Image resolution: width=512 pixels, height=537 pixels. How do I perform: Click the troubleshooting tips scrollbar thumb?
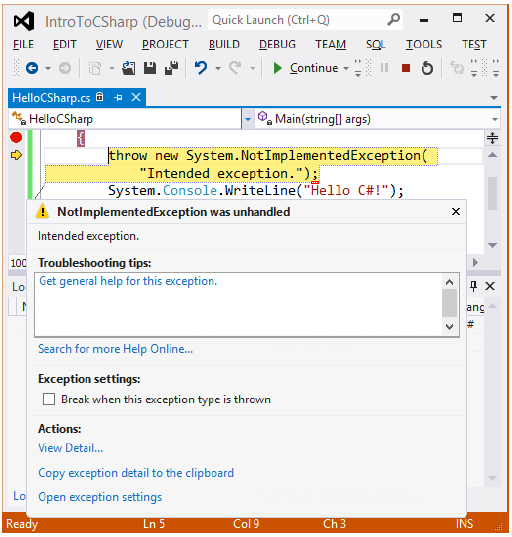pos(449,303)
